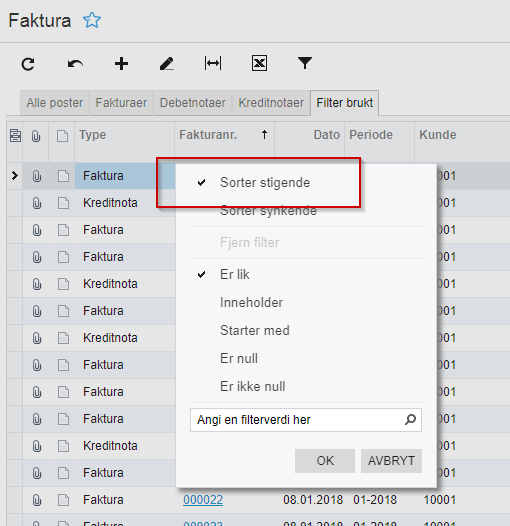Export to Excel using the X icon
Viewport: 510px width, 526px height.
pos(259,63)
